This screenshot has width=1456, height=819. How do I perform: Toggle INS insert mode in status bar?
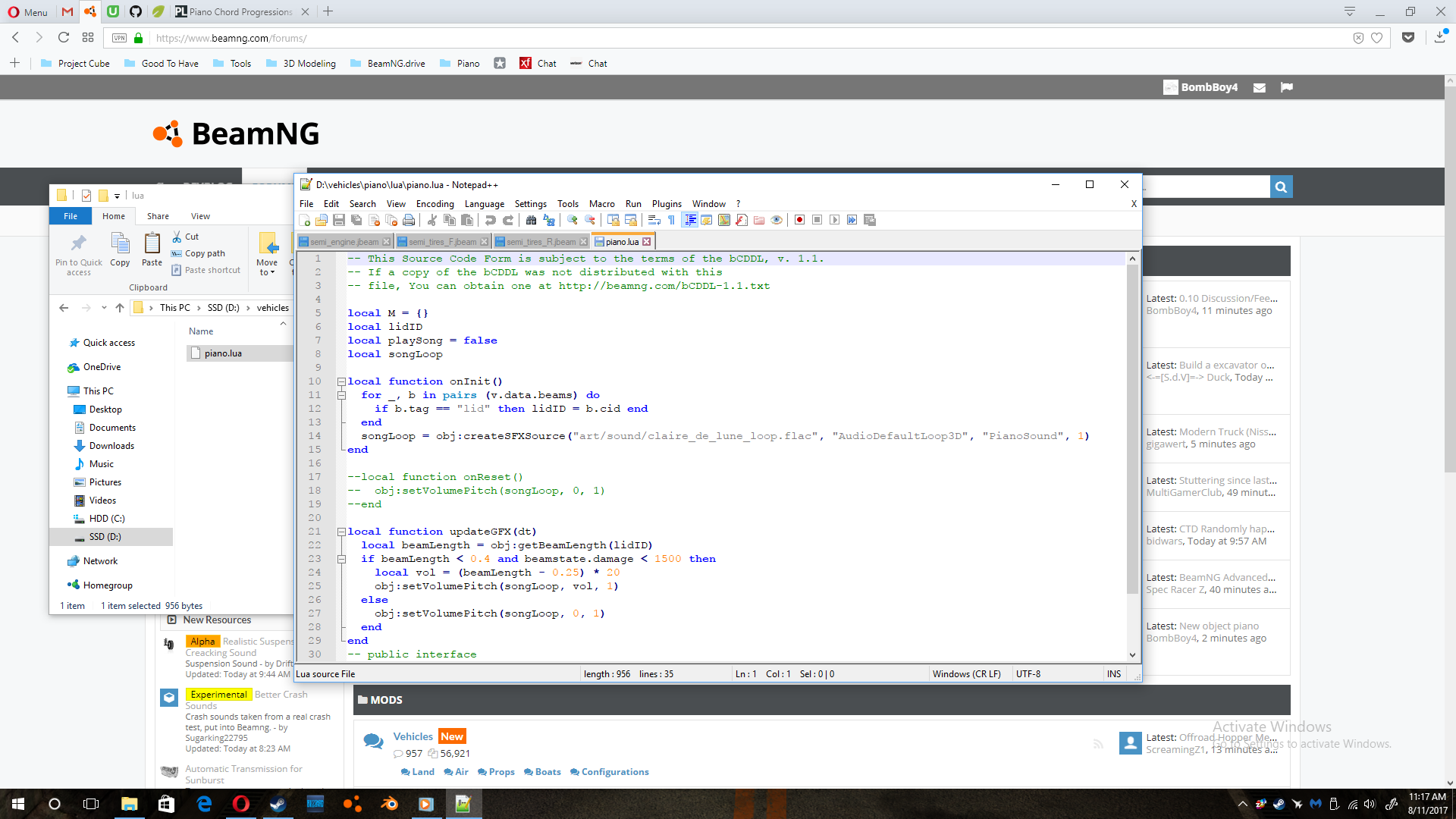pyautogui.click(x=1114, y=673)
